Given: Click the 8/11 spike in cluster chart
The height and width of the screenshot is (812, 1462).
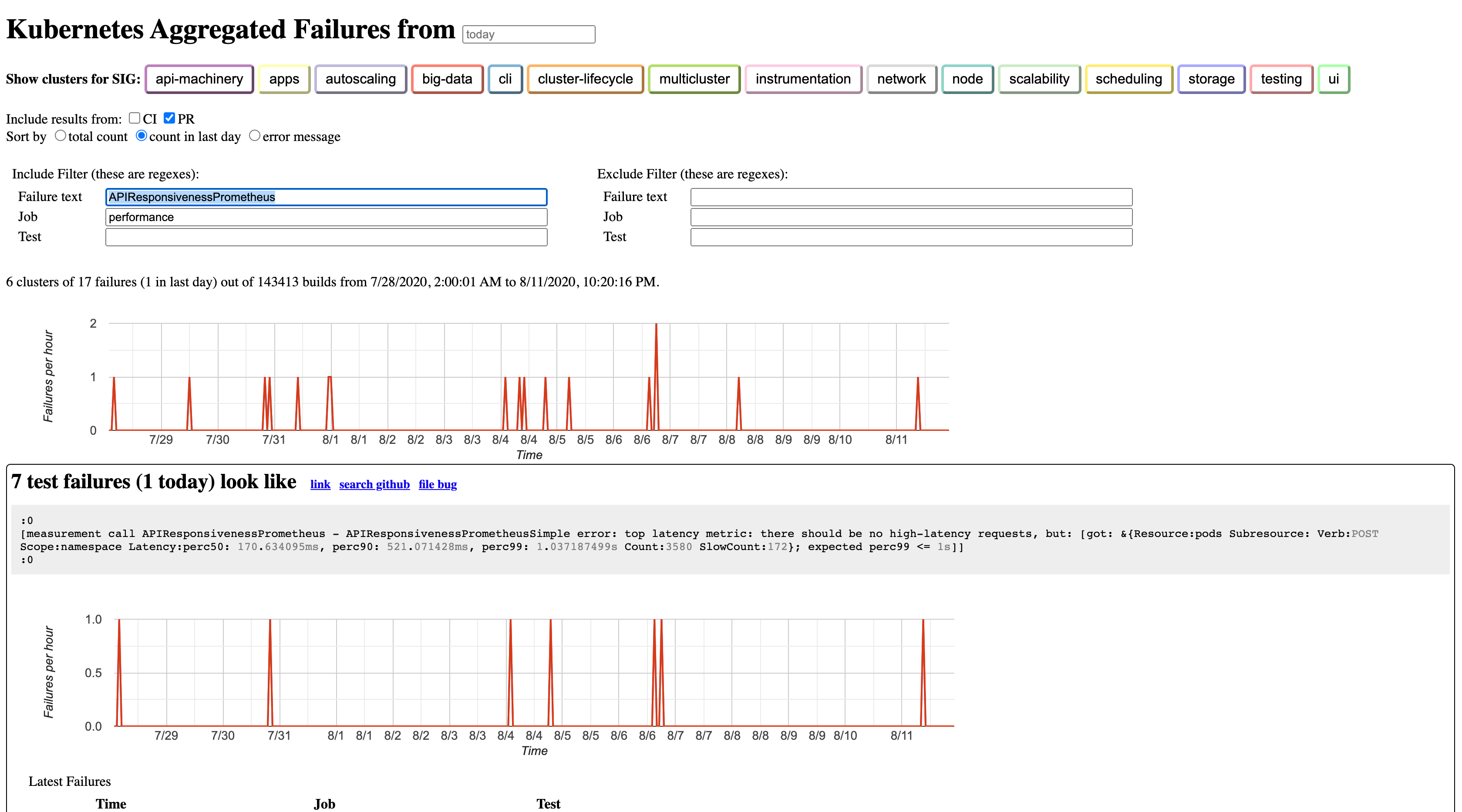Looking at the screenshot, I should (923, 672).
